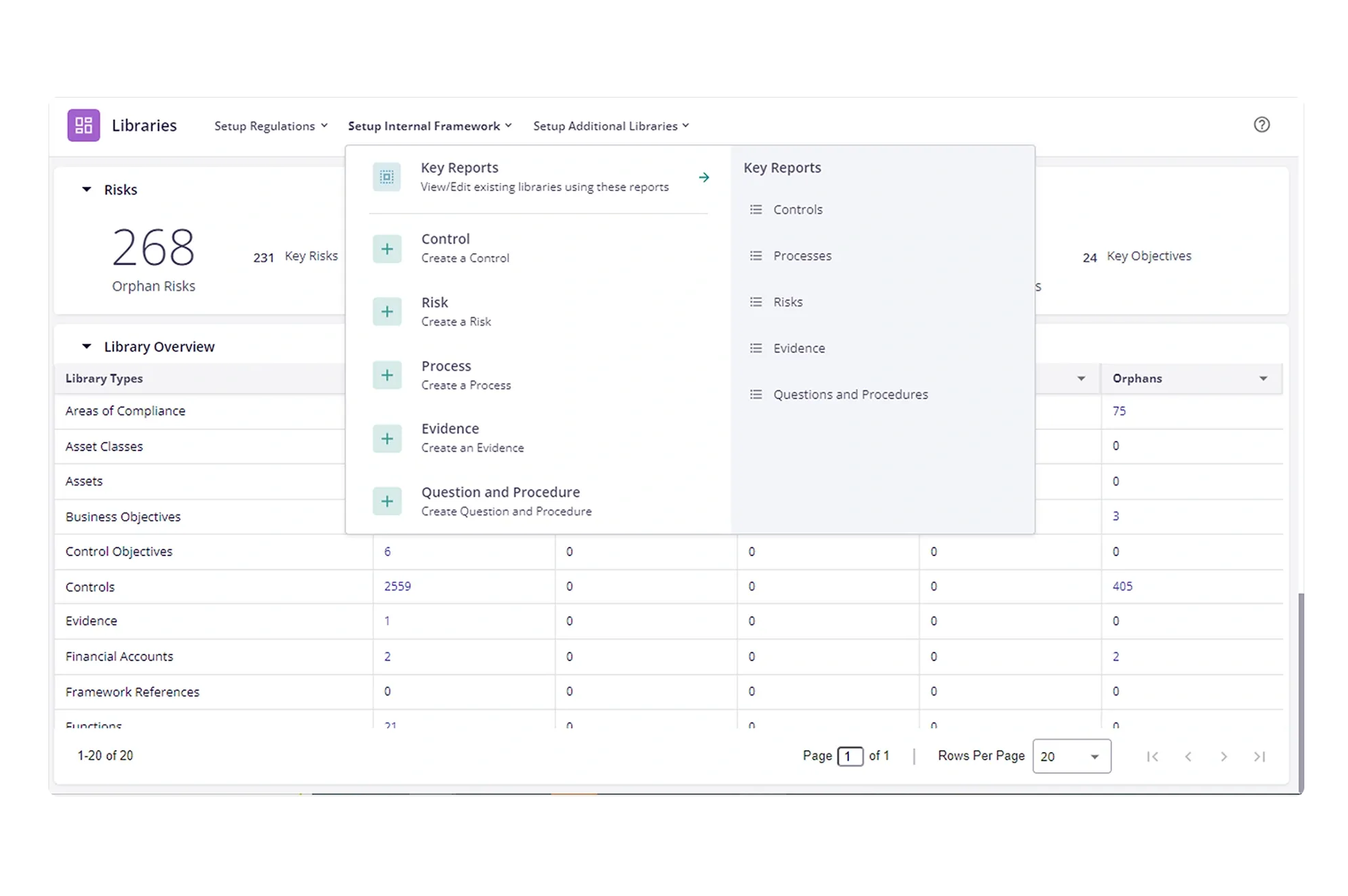Open Setup Additional Libraries menu
1348x896 pixels.
(611, 126)
